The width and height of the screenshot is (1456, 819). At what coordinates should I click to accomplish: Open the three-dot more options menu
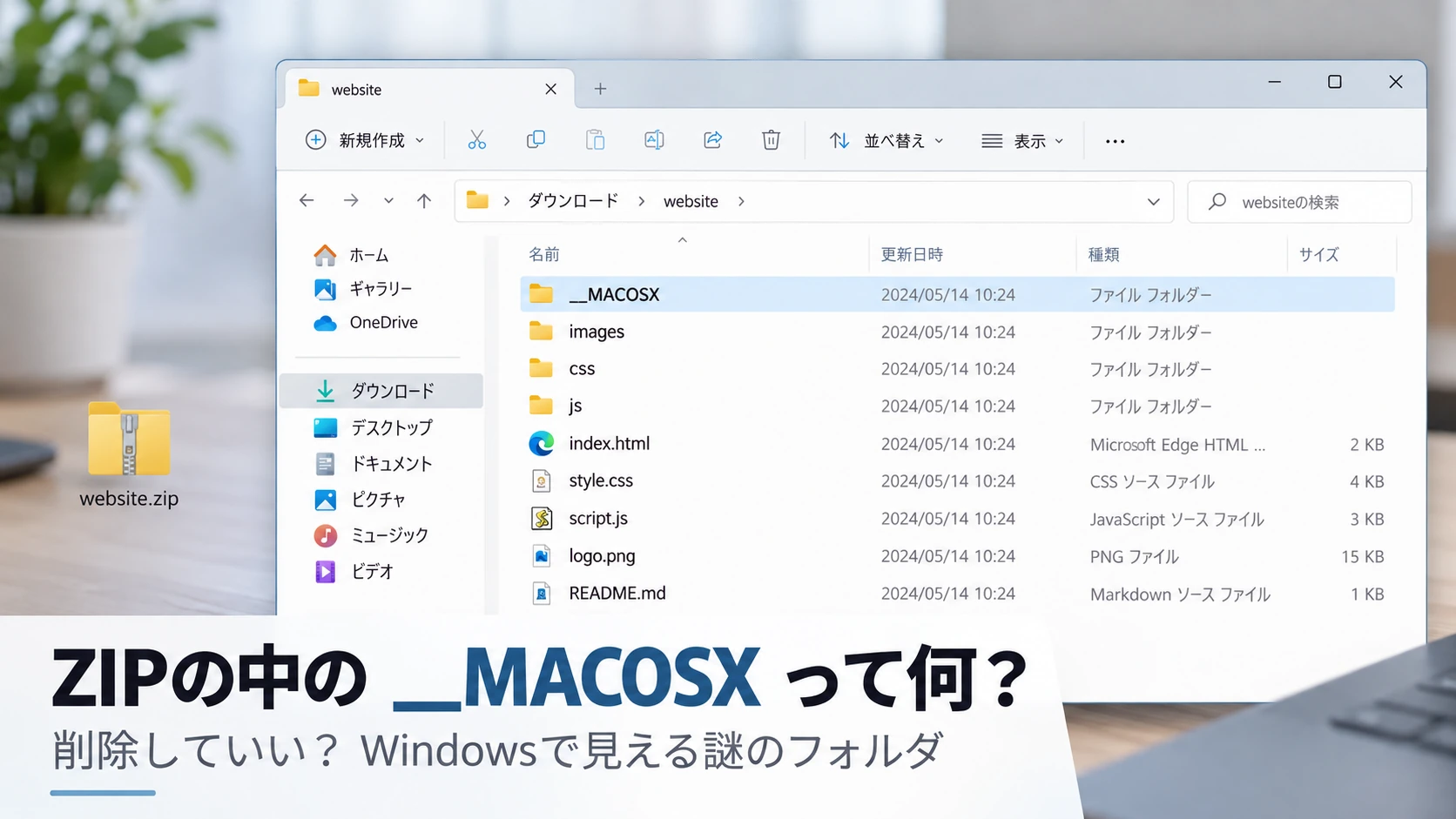coord(1115,141)
